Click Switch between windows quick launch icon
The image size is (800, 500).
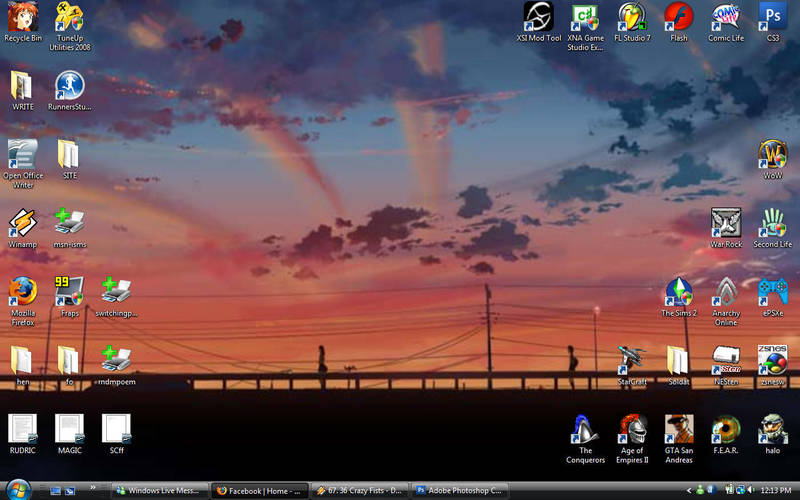point(70,491)
